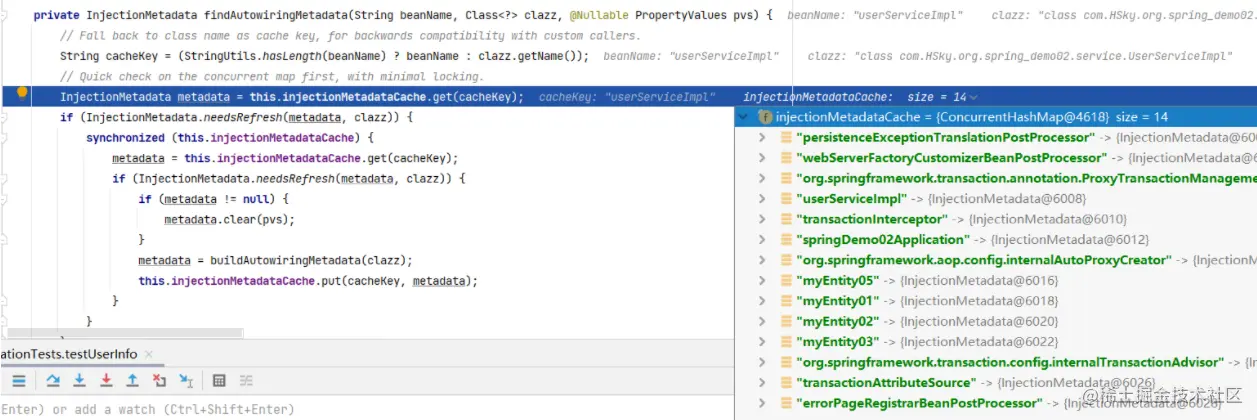Click the entry icon beside "myEntity03"

pos(787,342)
